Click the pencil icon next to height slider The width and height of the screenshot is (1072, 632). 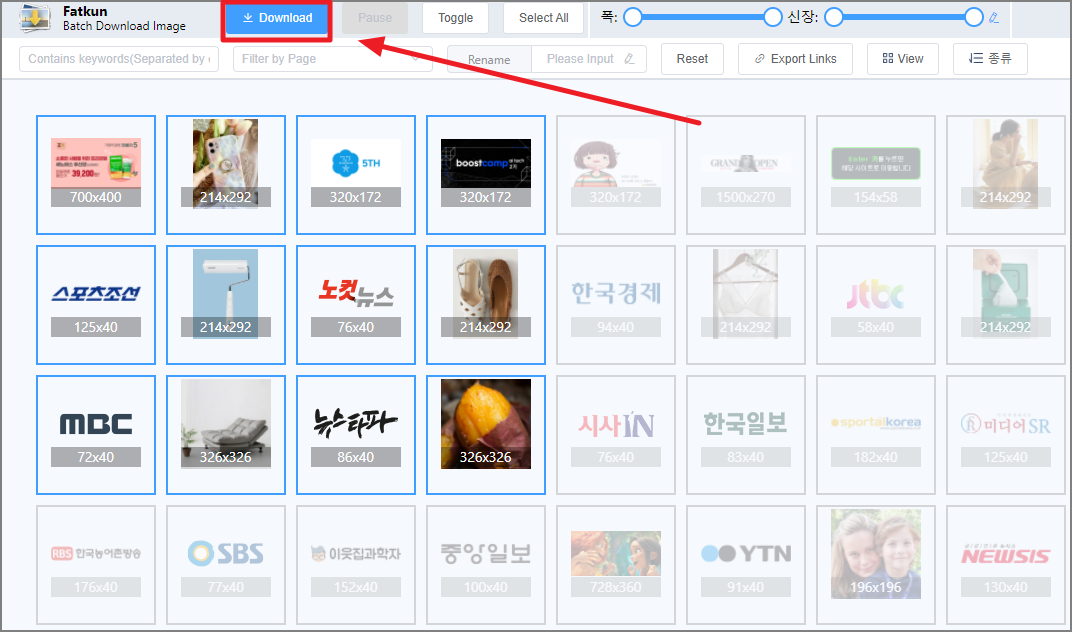994,18
